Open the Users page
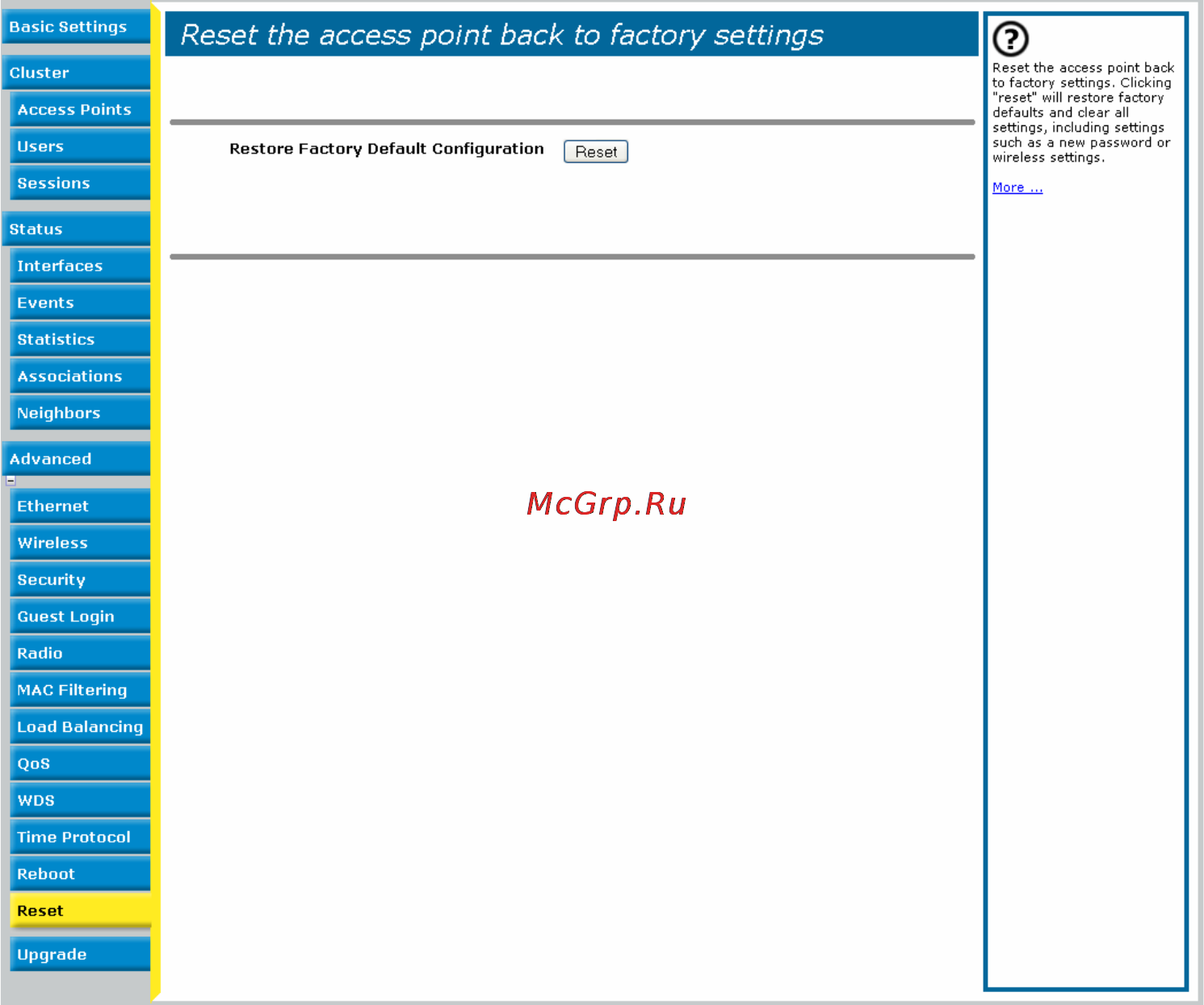Screen dimensions: 1204x1005 80,146
